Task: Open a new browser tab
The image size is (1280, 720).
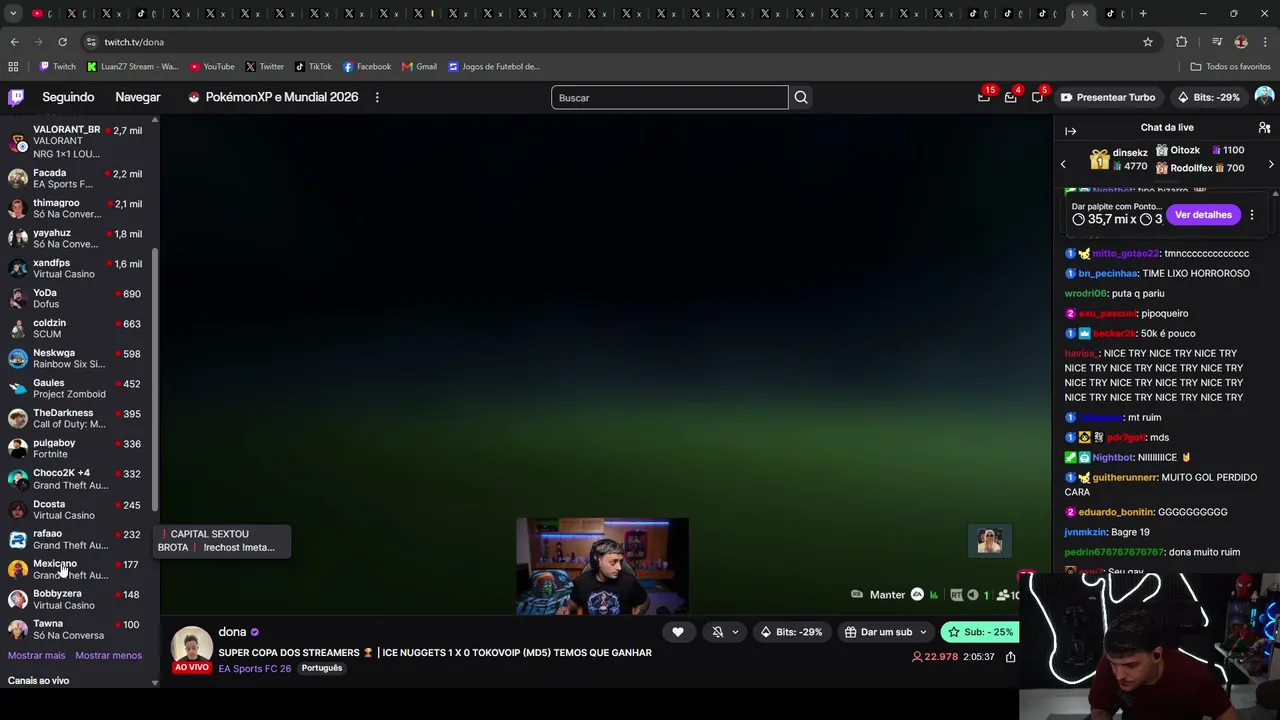Action: pos(1143,14)
